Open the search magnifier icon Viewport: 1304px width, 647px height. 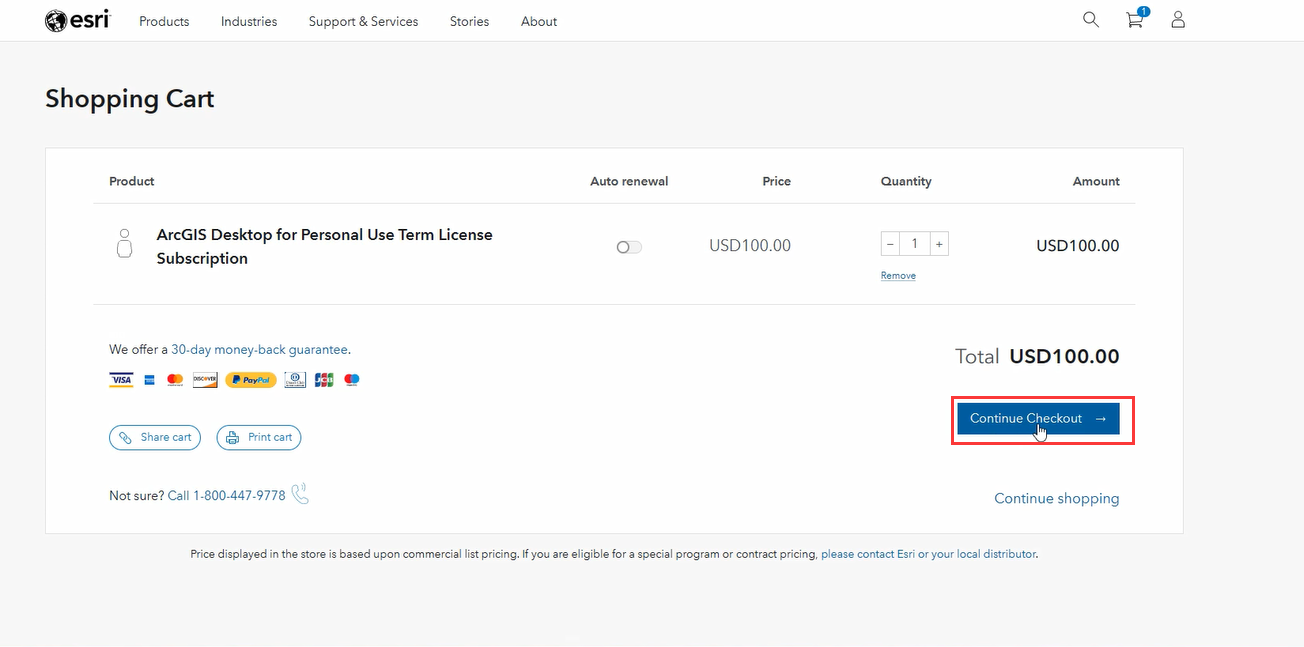coord(1091,19)
